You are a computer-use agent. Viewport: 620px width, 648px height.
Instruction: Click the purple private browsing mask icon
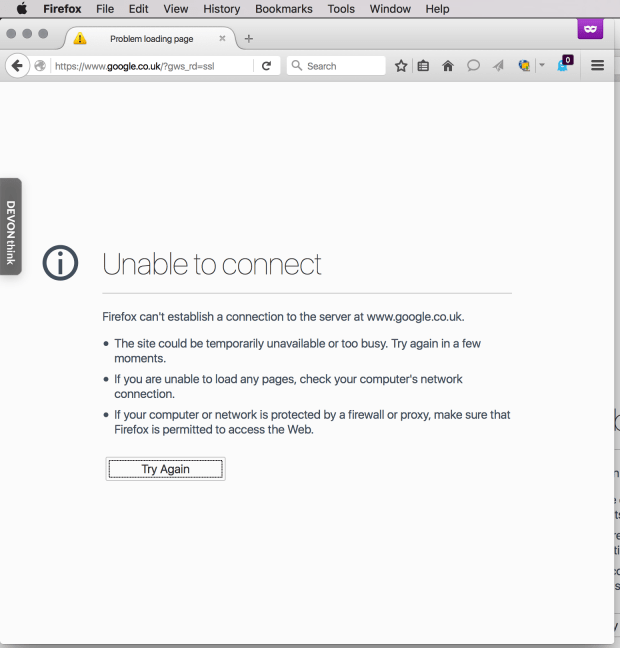point(590,29)
